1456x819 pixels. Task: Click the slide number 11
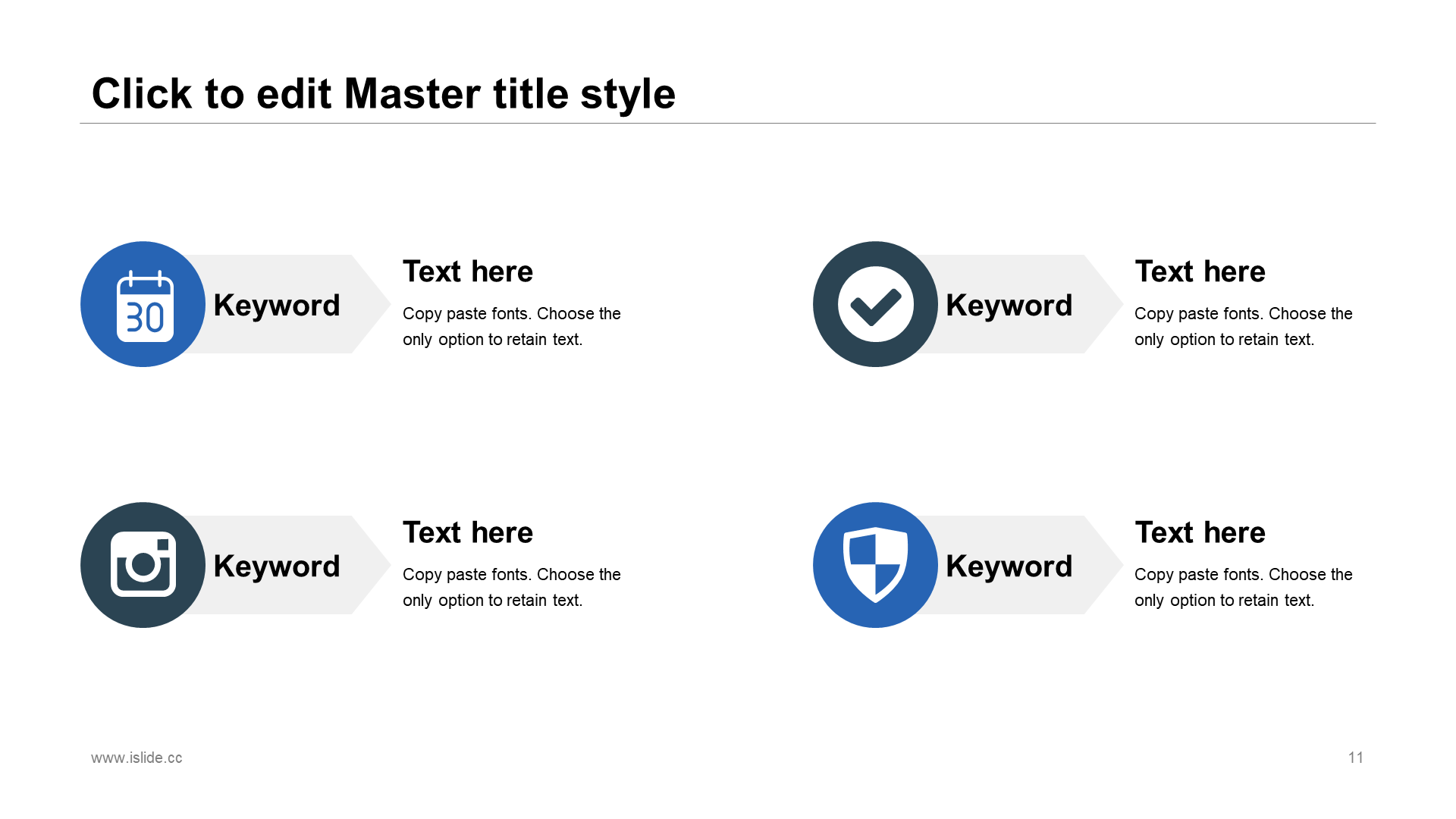click(1355, 758)
